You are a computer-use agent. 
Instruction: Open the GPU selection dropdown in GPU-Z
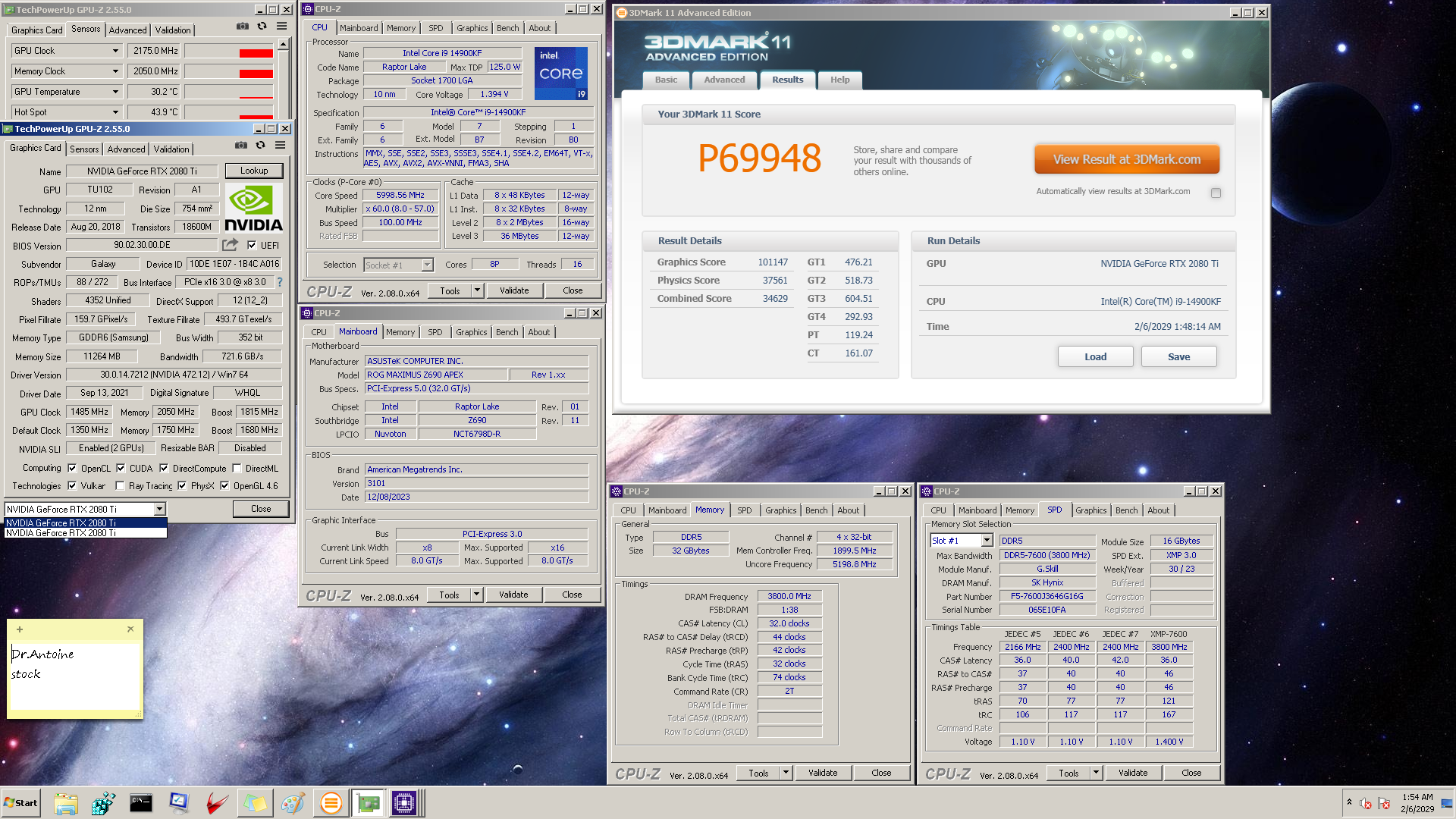(160, 510)
